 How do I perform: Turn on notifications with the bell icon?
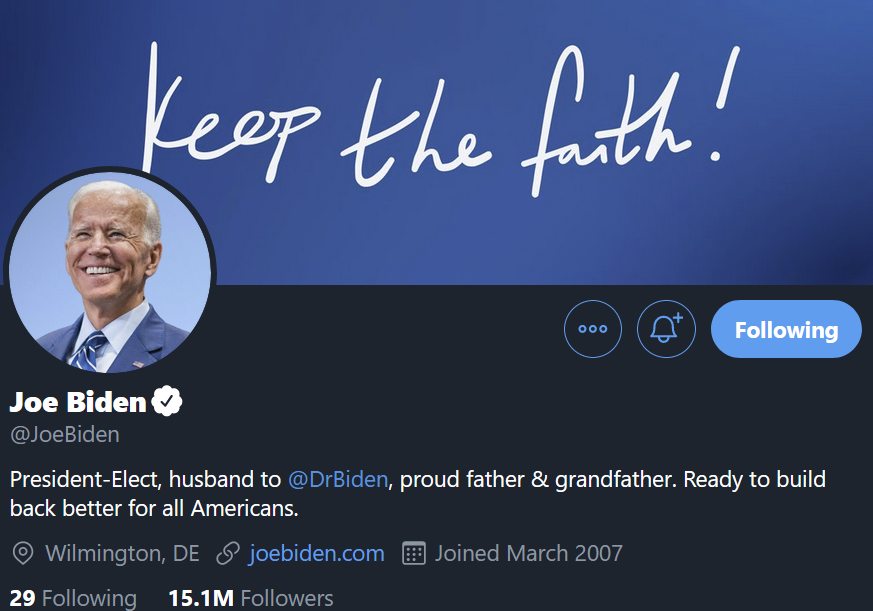[x=666, y=329]
